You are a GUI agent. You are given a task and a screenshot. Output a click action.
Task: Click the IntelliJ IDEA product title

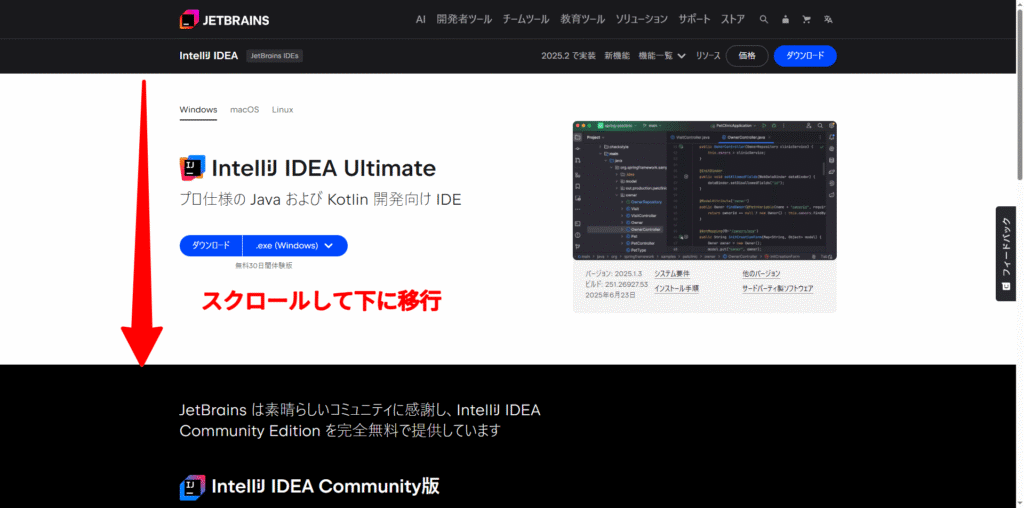[208, 56]
